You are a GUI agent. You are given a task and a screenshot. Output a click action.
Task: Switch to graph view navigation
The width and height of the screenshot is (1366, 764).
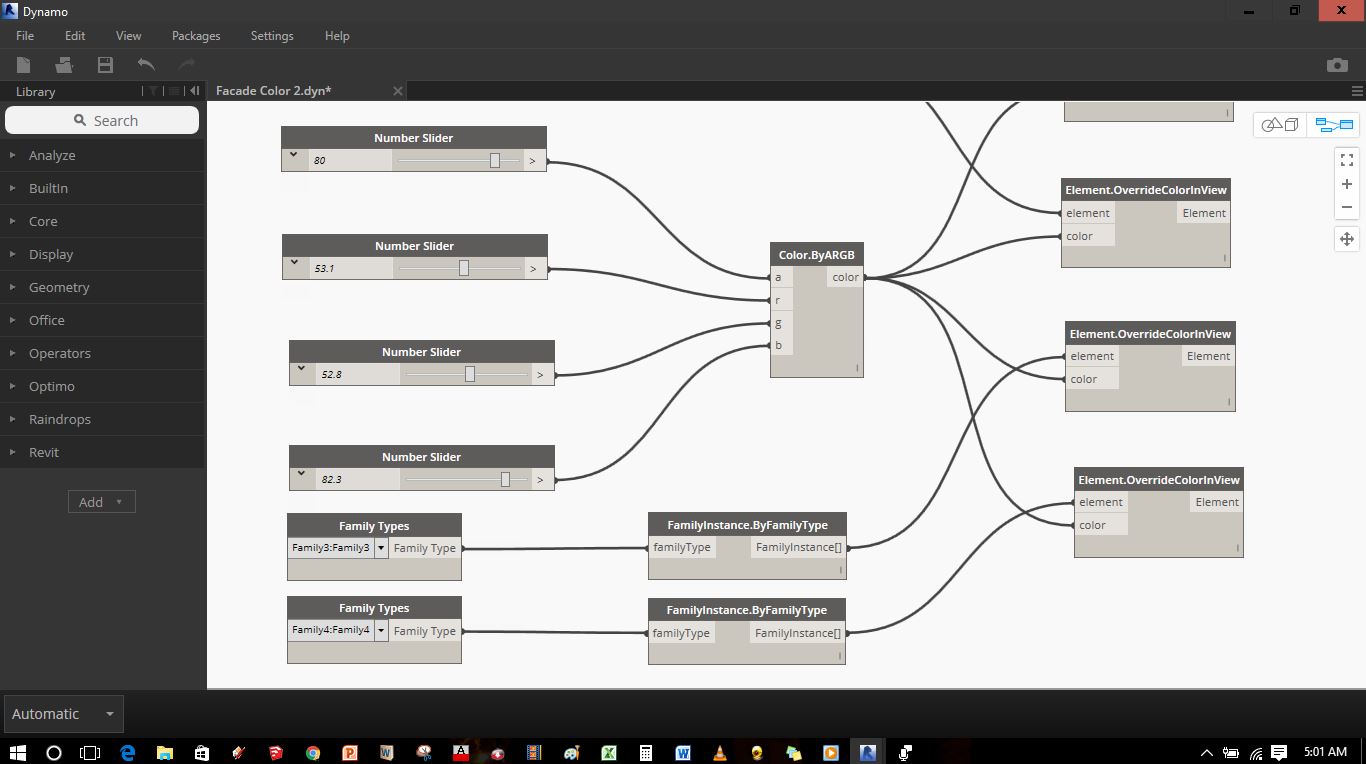[x=1334, y=125]
